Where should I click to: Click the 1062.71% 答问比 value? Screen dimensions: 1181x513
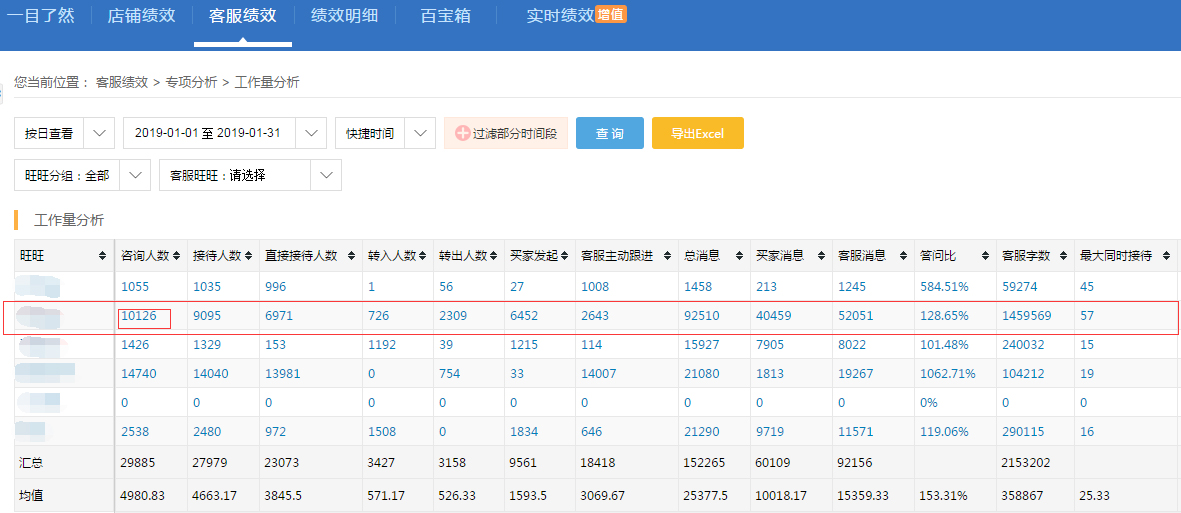coord(948,374)
